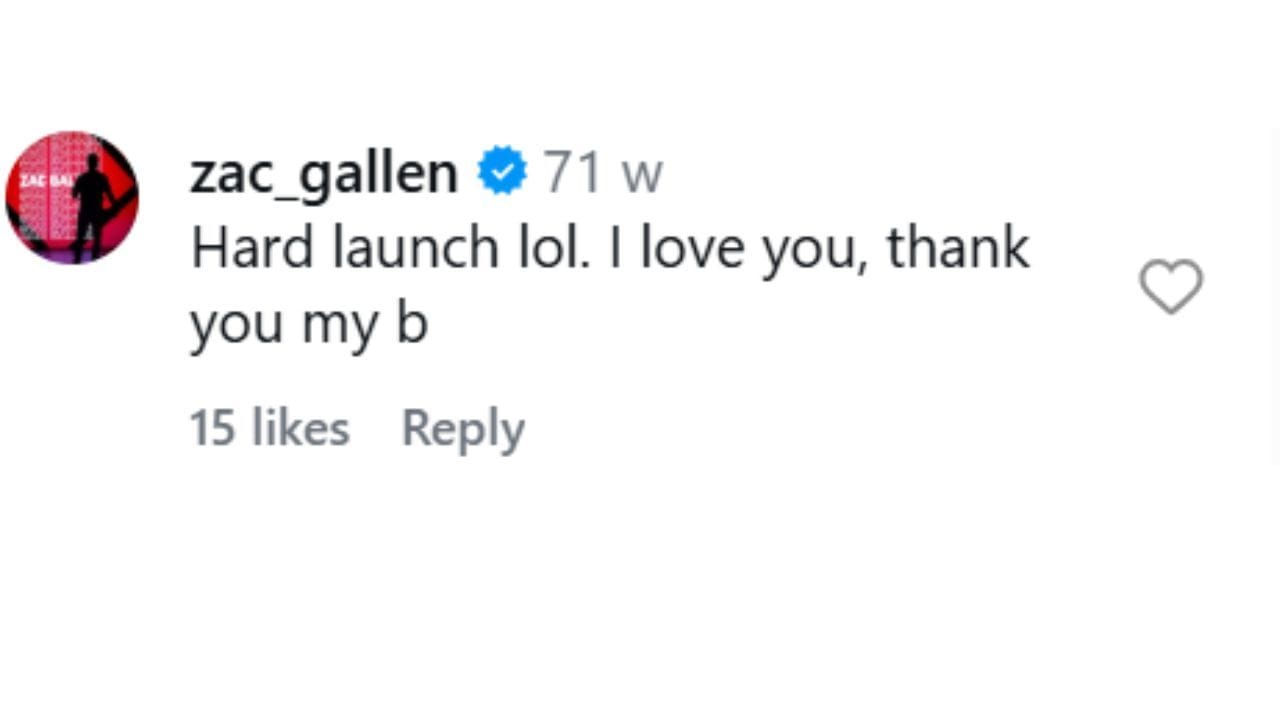Click the red circular avatar image

[x=72, y=198]
